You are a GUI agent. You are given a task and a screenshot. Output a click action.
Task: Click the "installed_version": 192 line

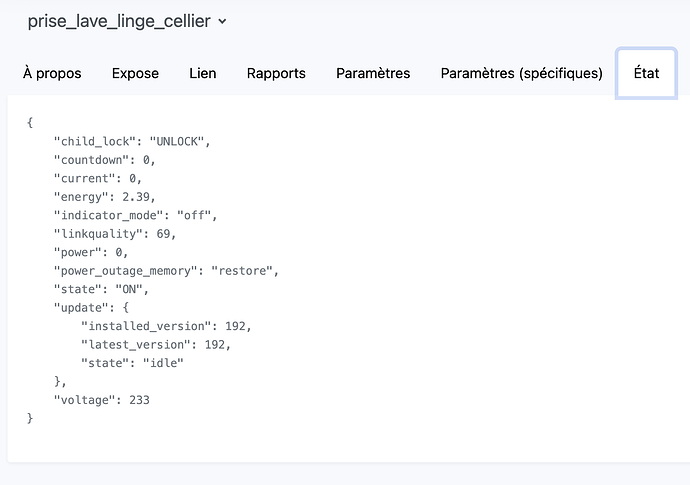point(166,326)
